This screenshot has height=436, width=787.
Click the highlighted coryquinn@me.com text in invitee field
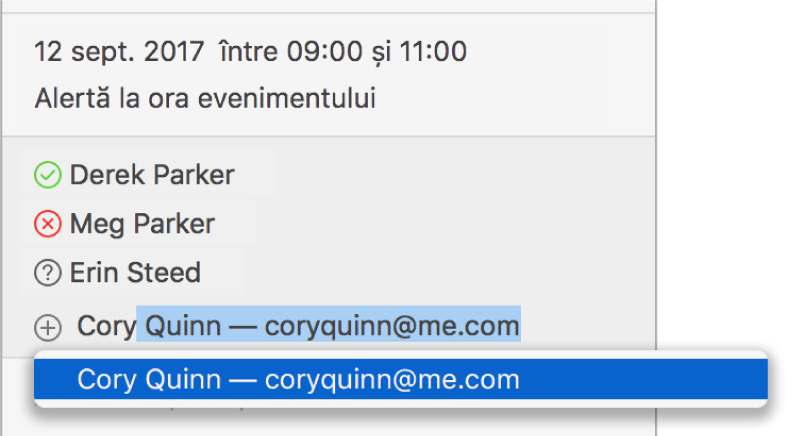point(392,326)
